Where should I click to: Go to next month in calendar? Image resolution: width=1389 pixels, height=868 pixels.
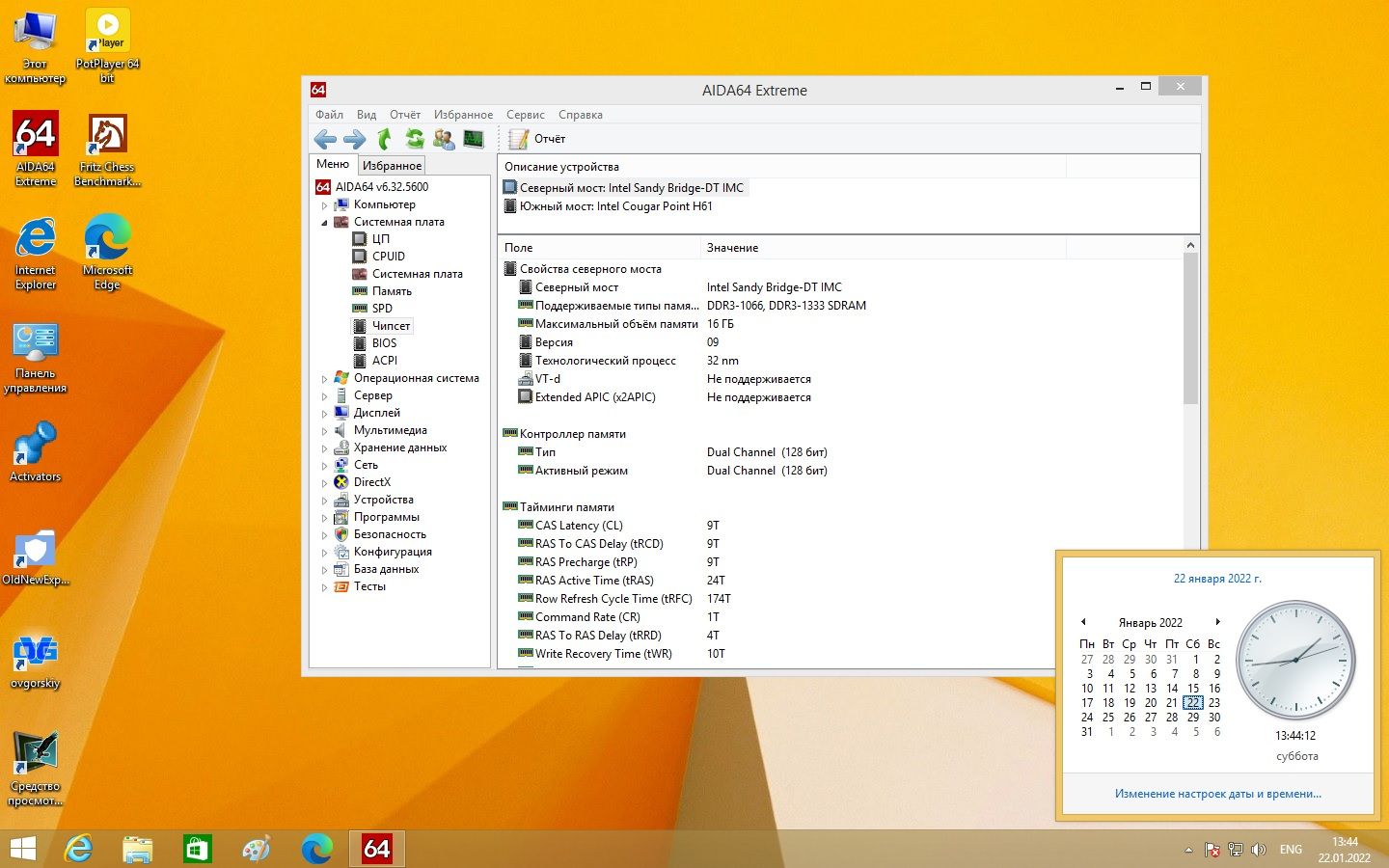[x=1218, y=622]
